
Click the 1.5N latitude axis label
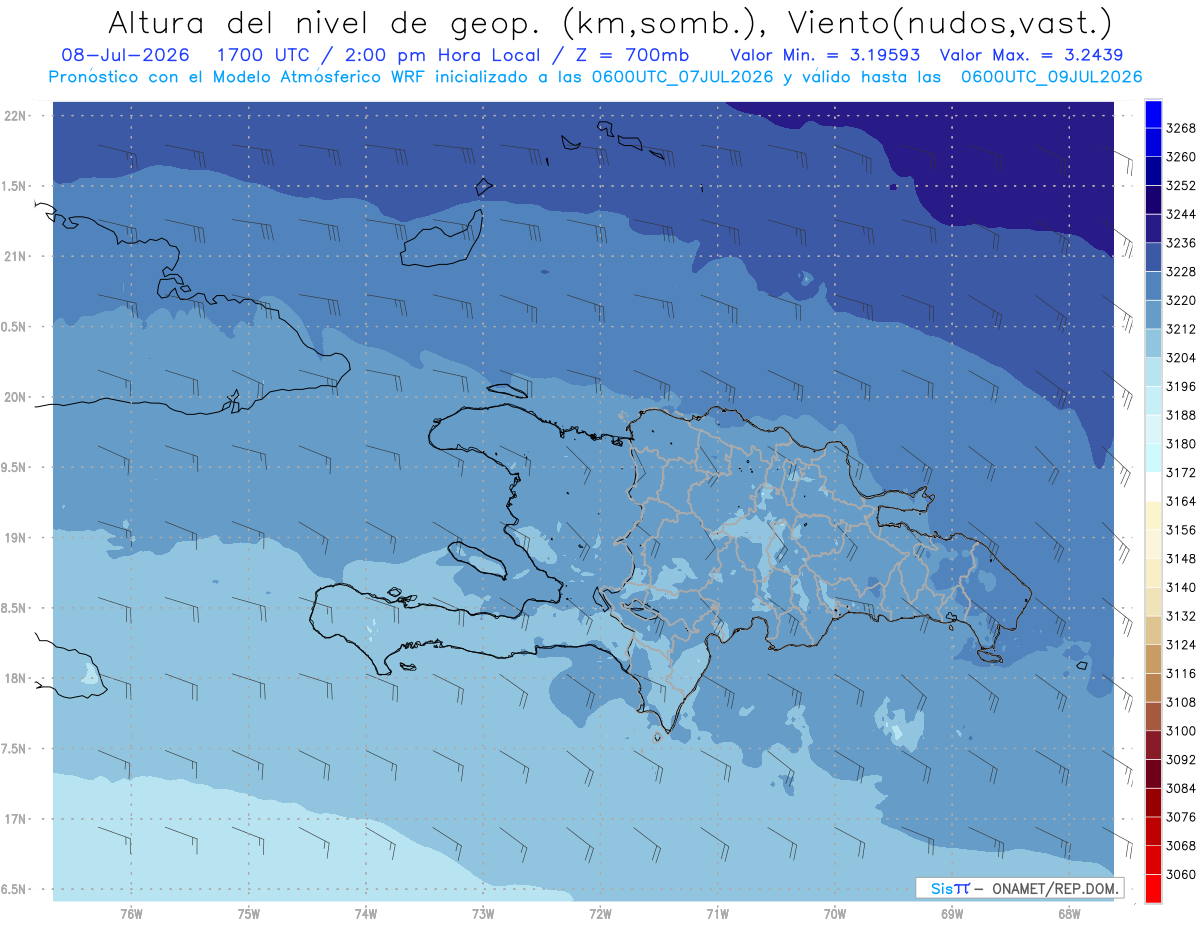tap(15, 186)
